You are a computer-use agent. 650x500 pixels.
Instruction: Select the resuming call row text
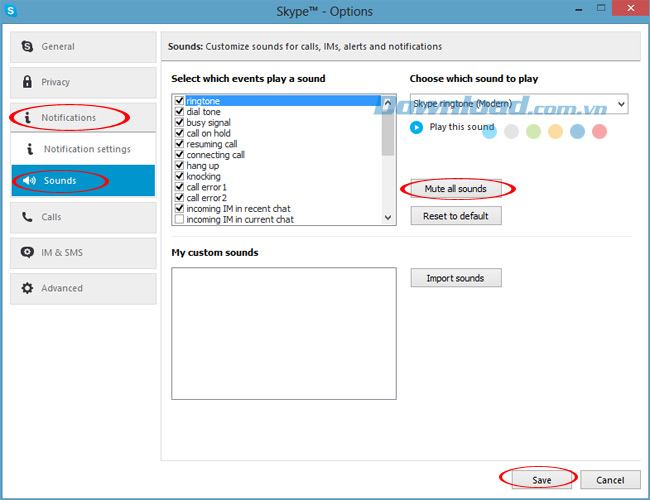[212, 144]
